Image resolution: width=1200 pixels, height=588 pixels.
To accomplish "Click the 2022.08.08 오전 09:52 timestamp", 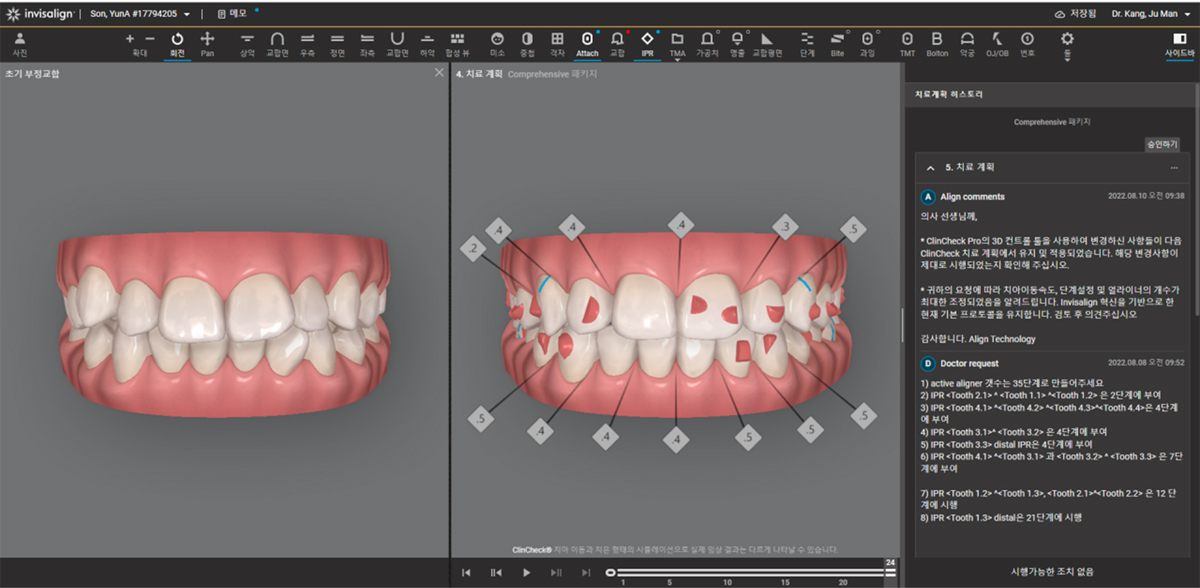I will pos(1145,363).
